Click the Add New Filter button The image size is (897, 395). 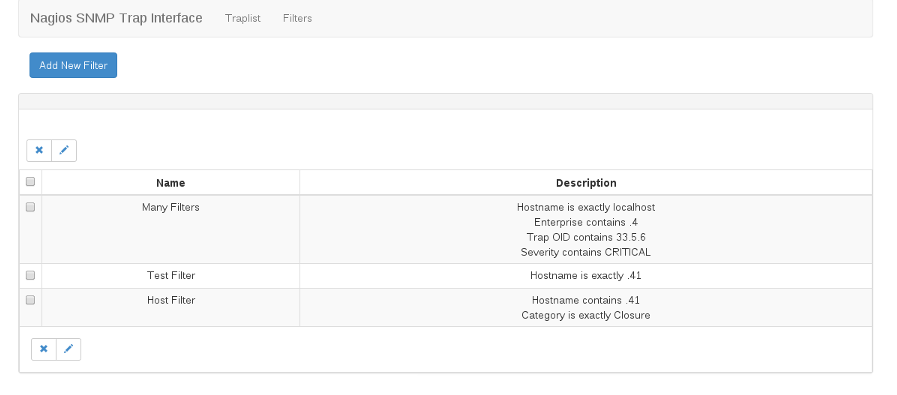point(73,65)
